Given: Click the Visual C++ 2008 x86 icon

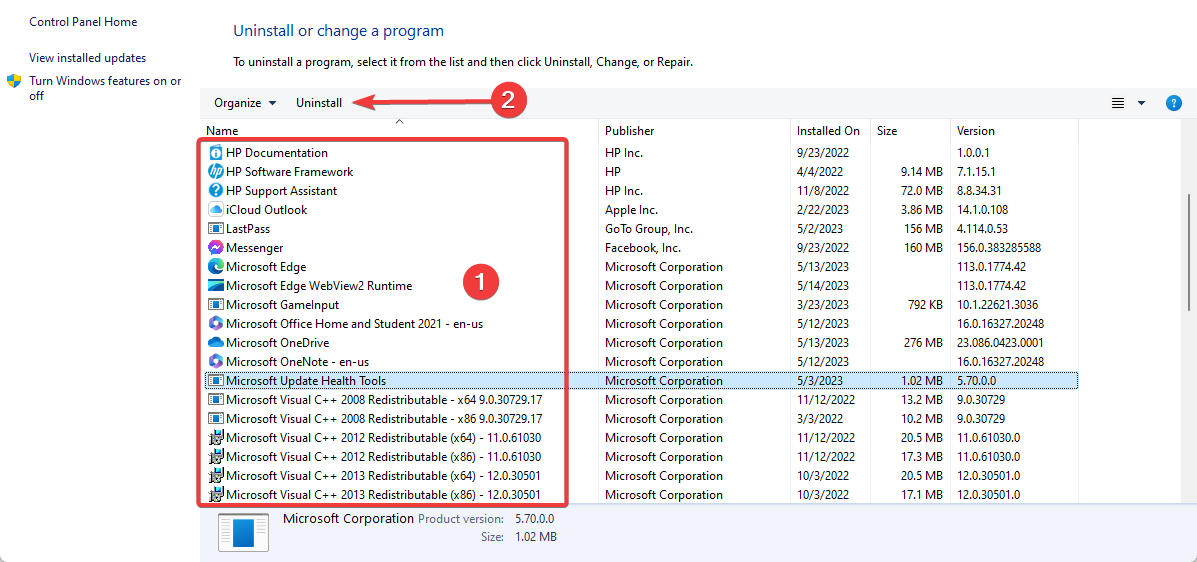Looking at the screenshot, I should [215, 418].
